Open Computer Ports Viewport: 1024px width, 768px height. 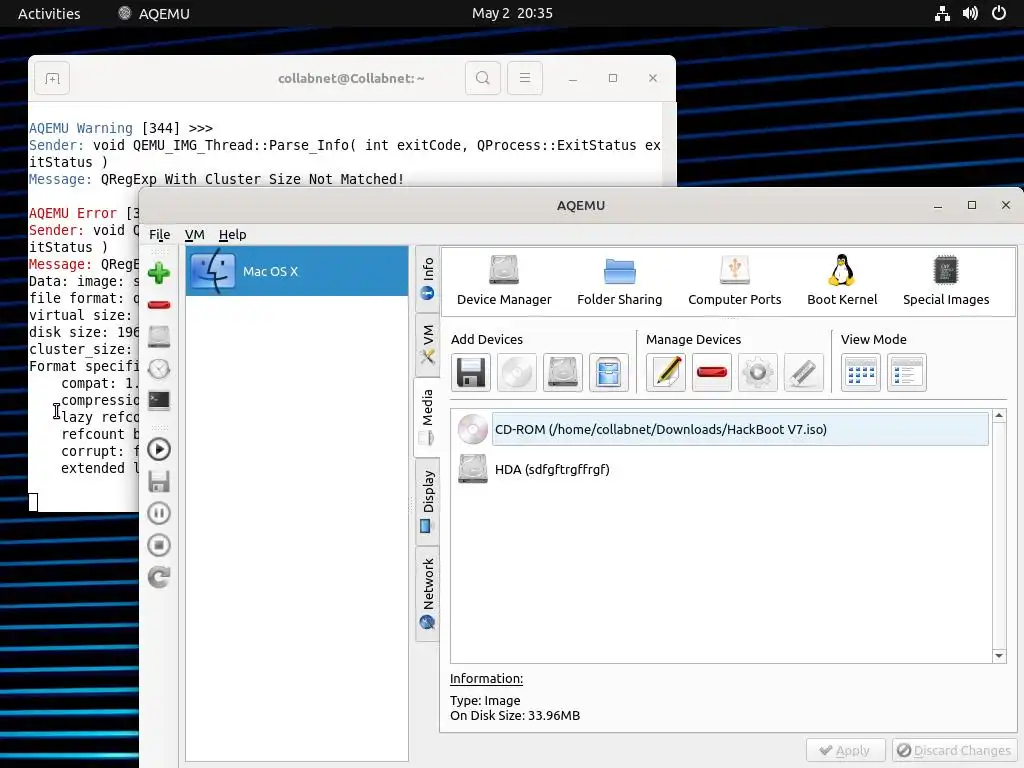coord(735,281)
